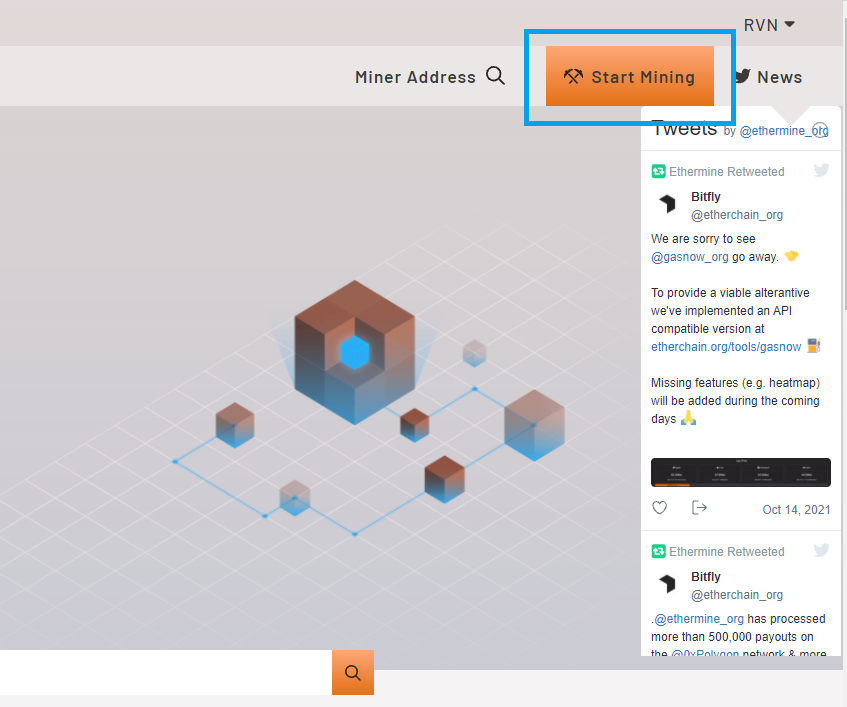Screen dimensions: 847x707
Task: Open the News menu item
Action: click(x=779, y=77)
